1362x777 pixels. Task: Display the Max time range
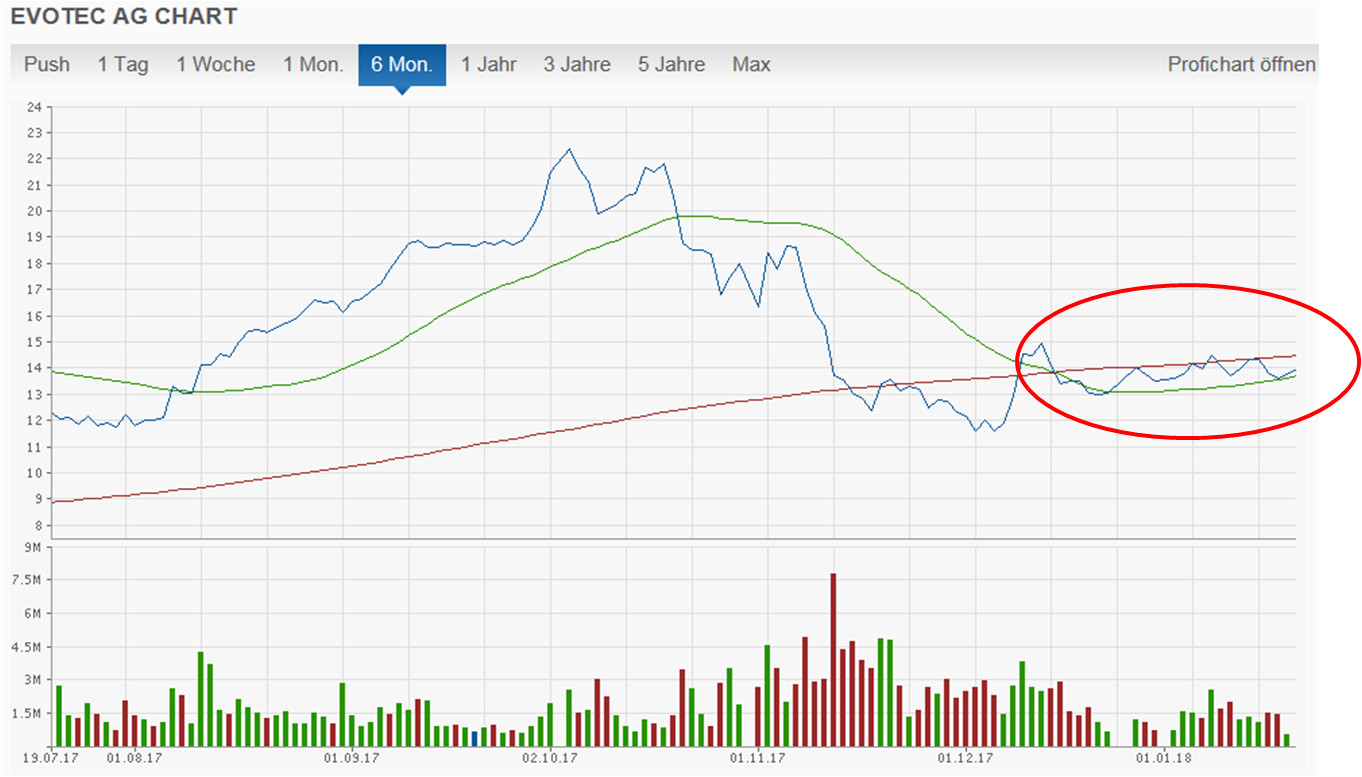pos(752,65)
